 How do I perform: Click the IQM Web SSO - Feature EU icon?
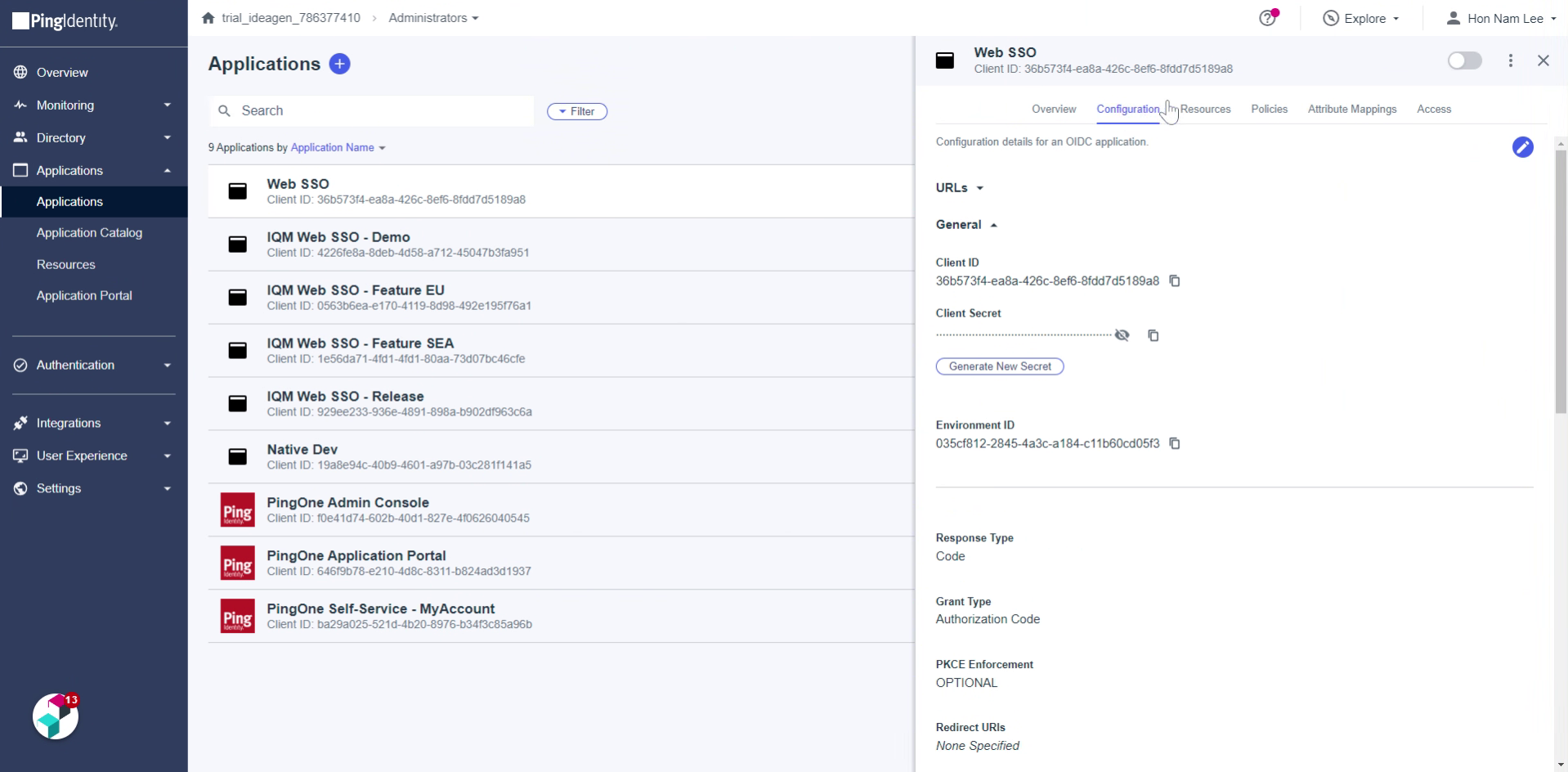tap(237, 297)
